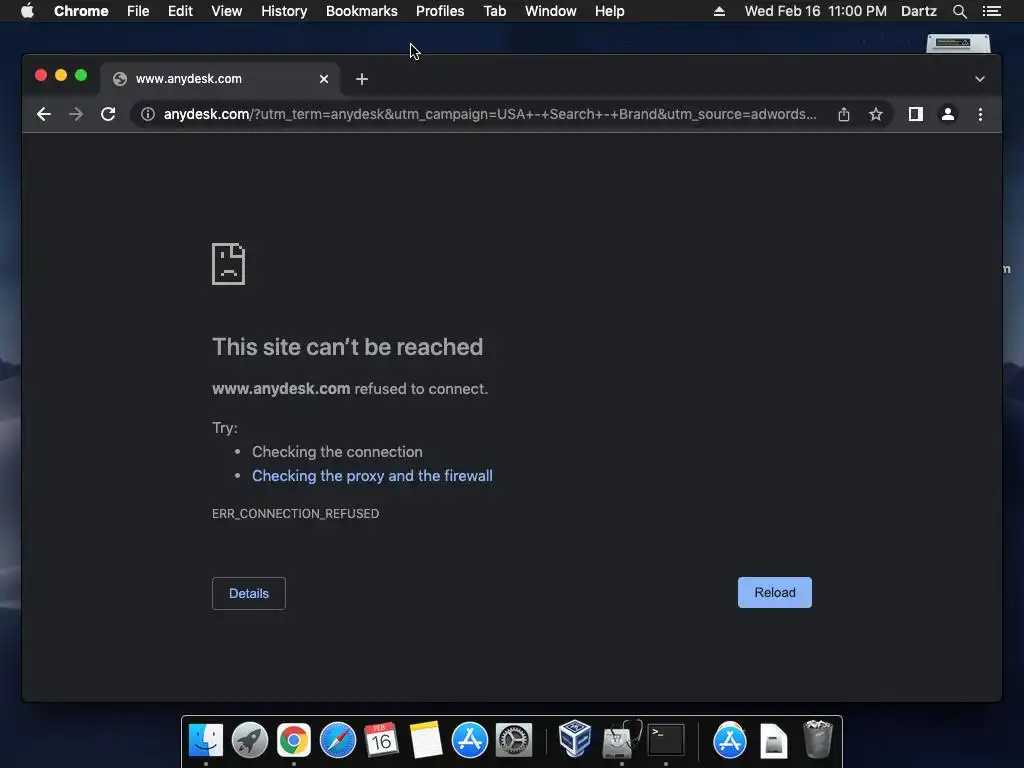Click the drive icon on the desktop
This screenshot has width=1024, height=768.
coord(958,44)
